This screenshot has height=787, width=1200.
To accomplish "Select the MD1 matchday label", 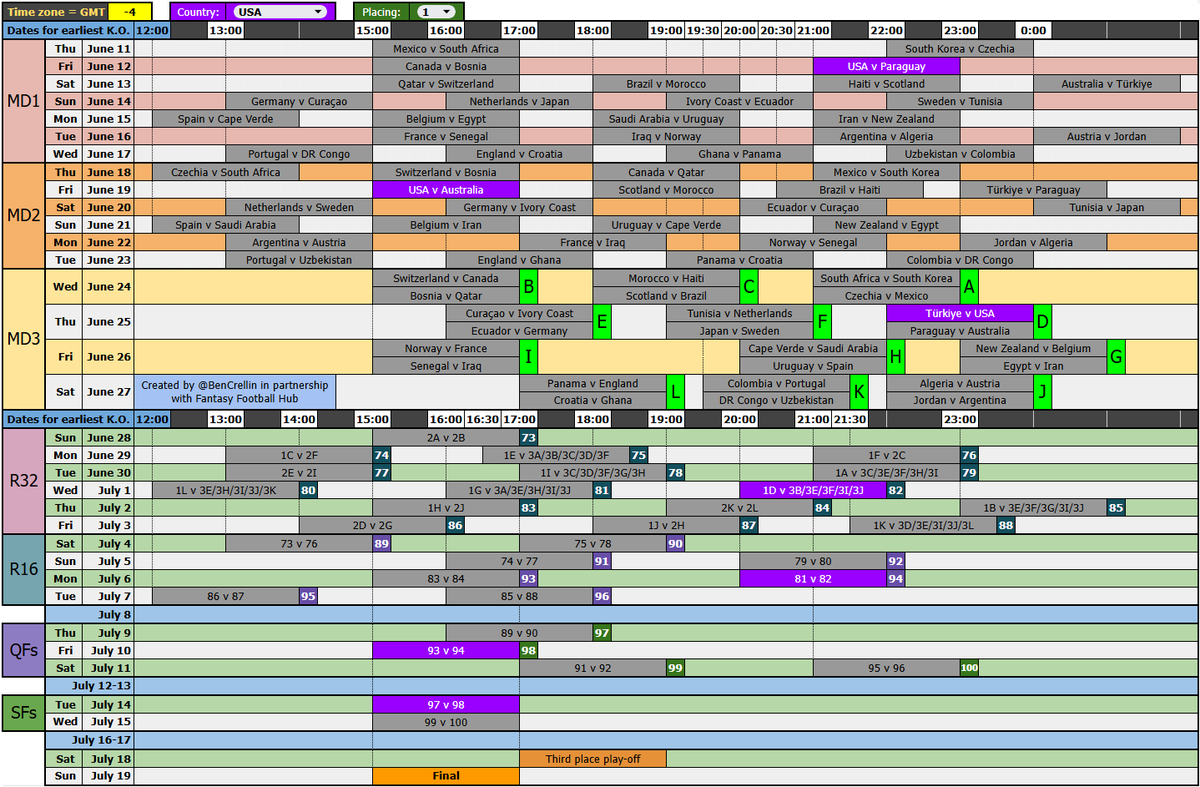I will 23,101.
